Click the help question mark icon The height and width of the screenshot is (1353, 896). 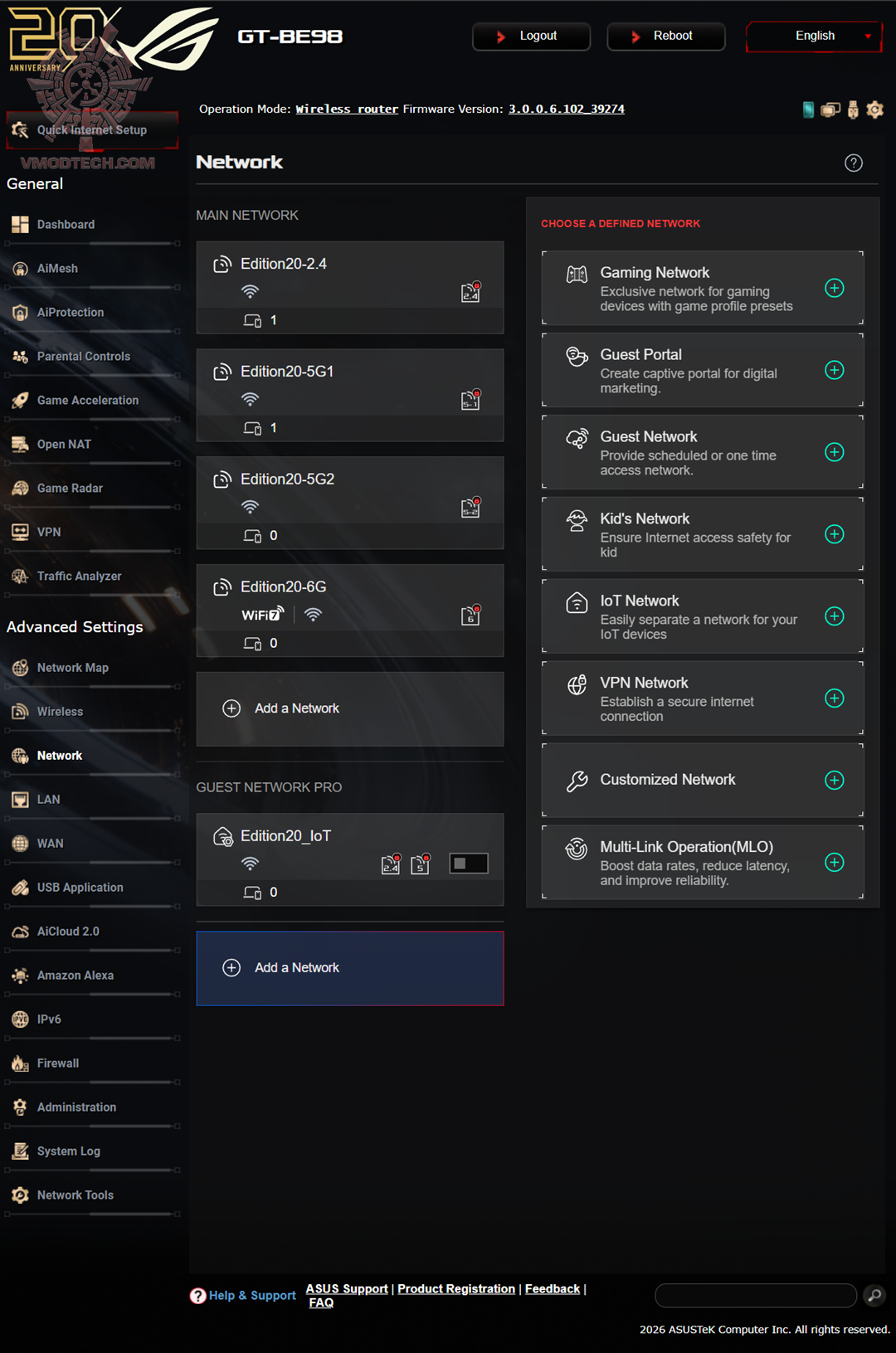[x=853, y=163]
